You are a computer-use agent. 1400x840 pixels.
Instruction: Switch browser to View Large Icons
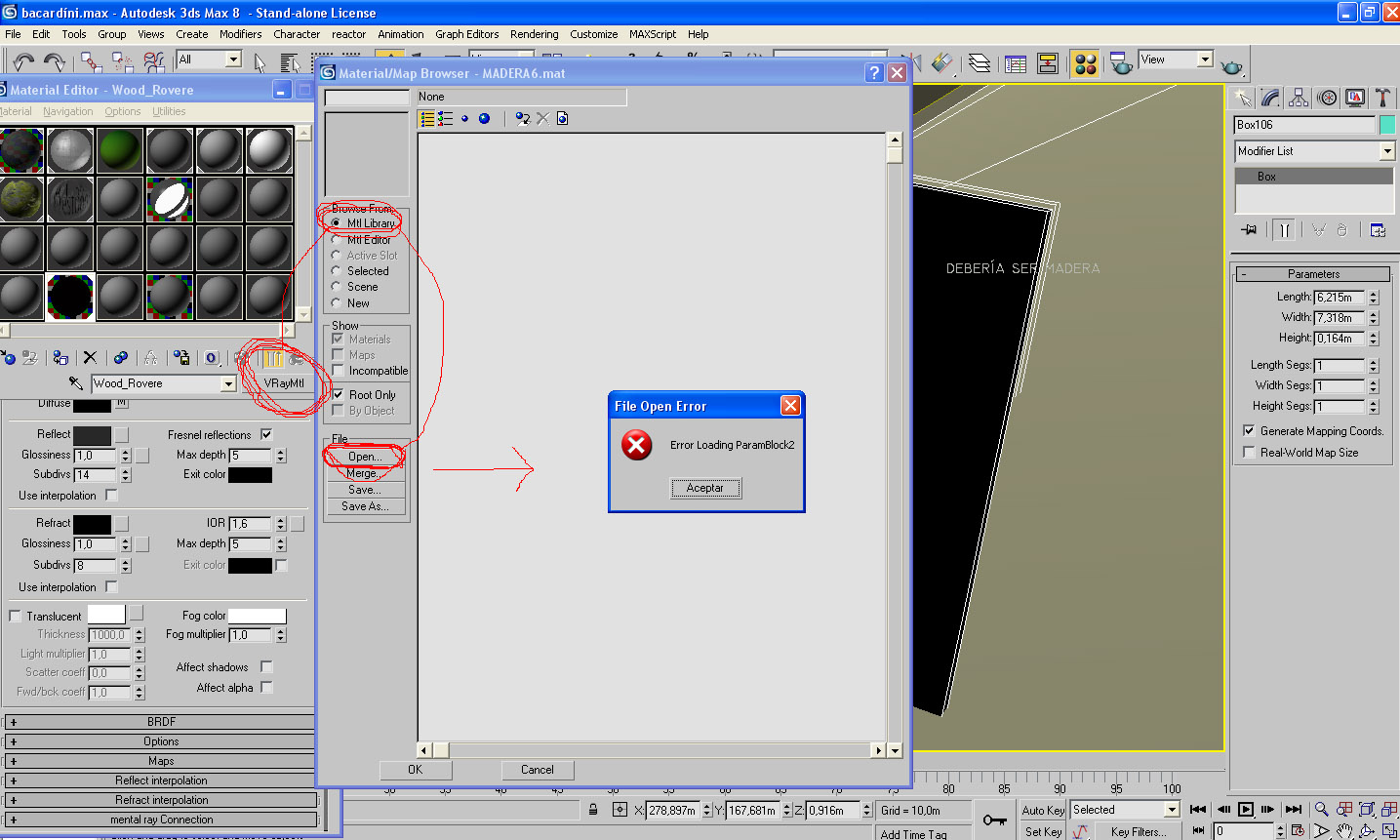(484, 119)
